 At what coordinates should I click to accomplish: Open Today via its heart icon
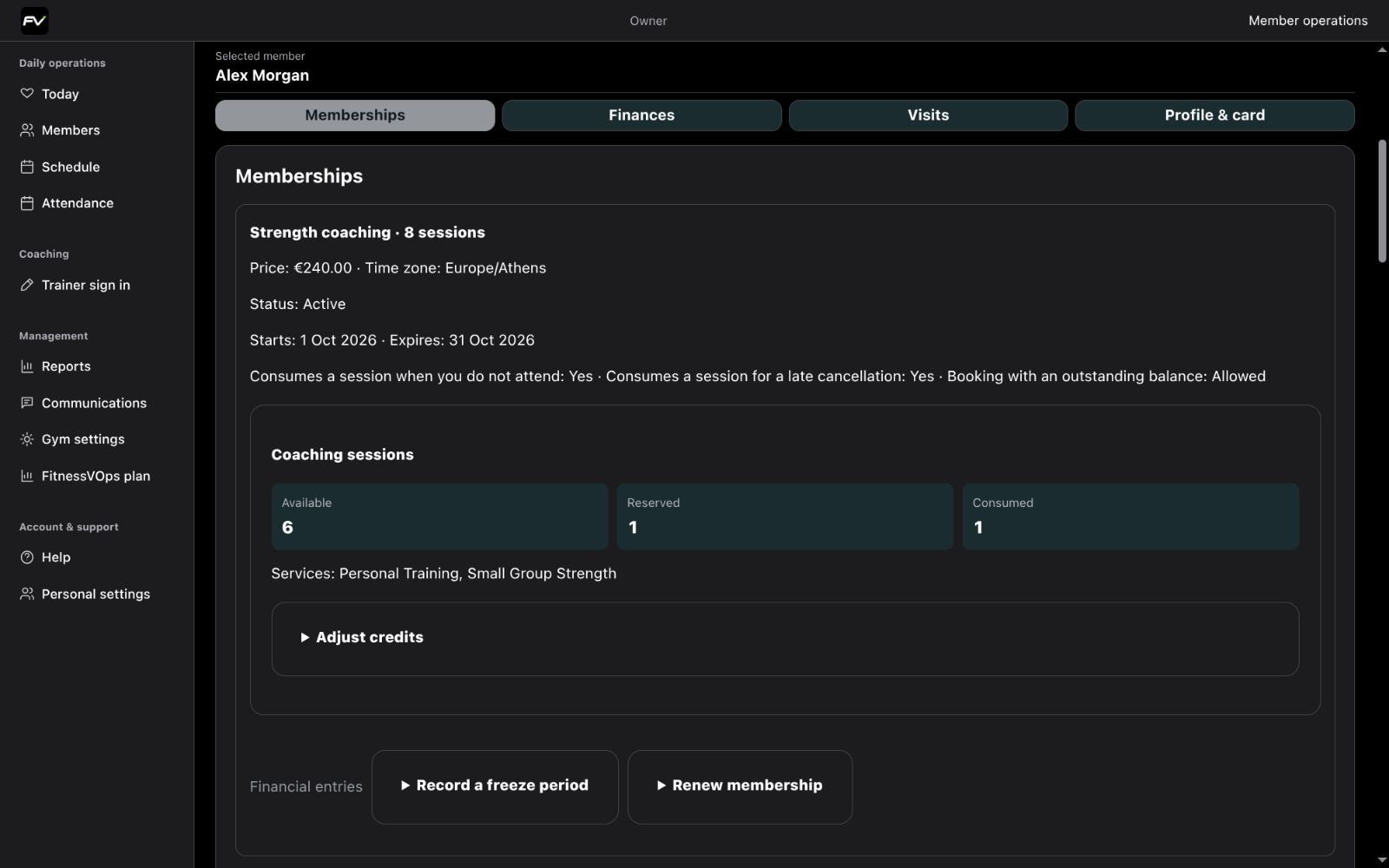tap(27, 94)
